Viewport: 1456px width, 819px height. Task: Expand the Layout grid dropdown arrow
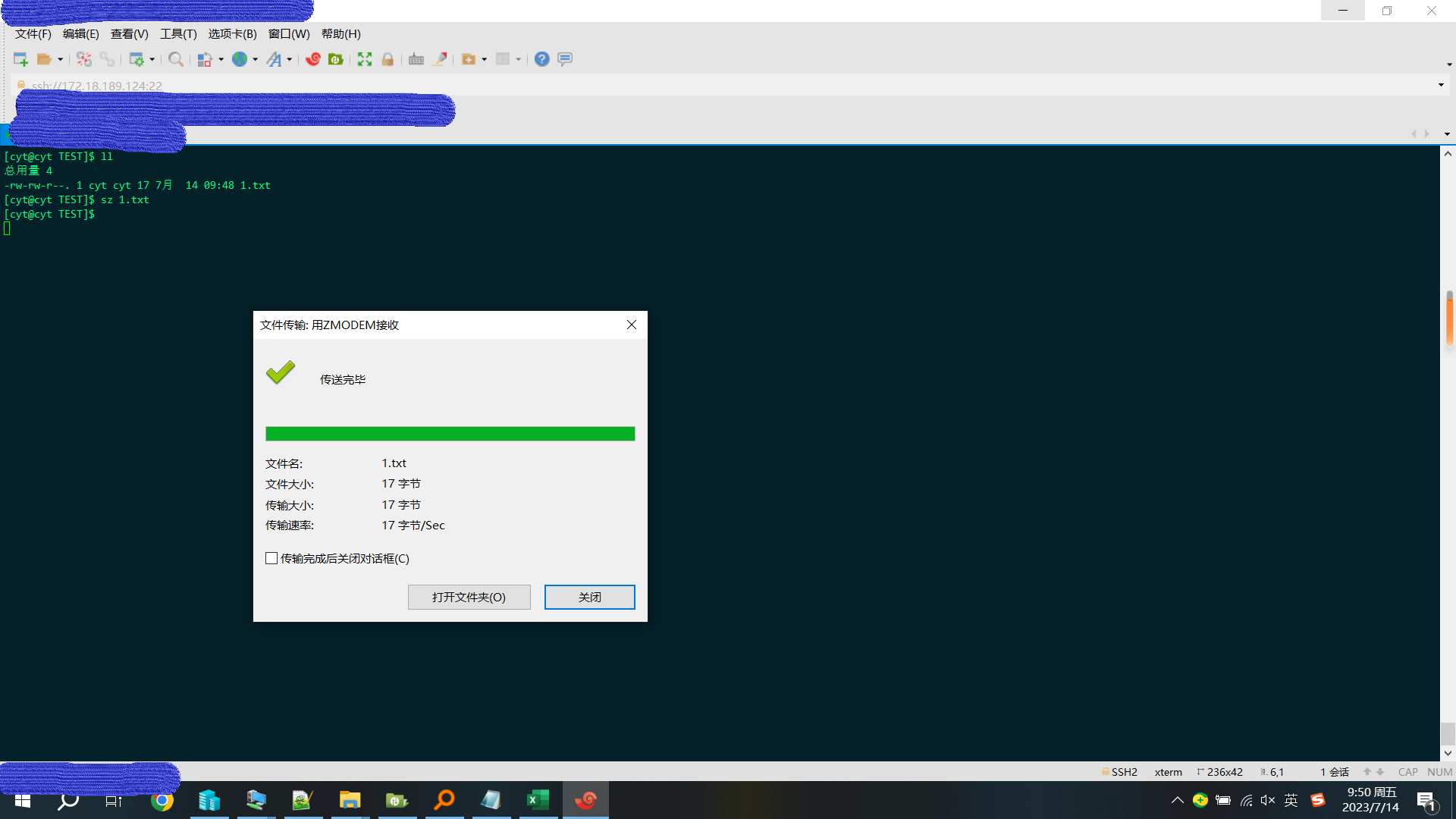coord(519,59)
